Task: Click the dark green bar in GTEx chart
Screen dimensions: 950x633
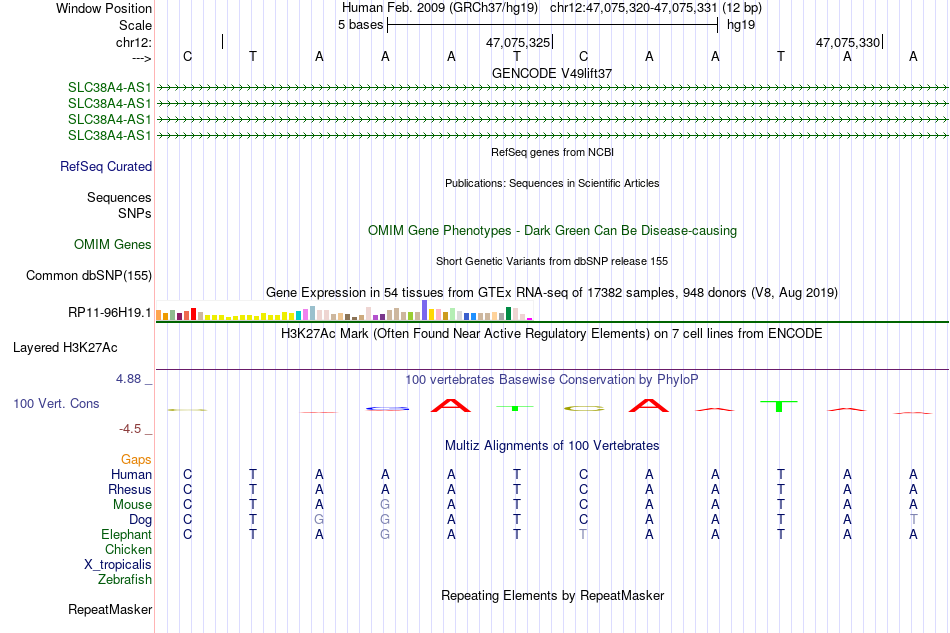Action: (508, 314)
